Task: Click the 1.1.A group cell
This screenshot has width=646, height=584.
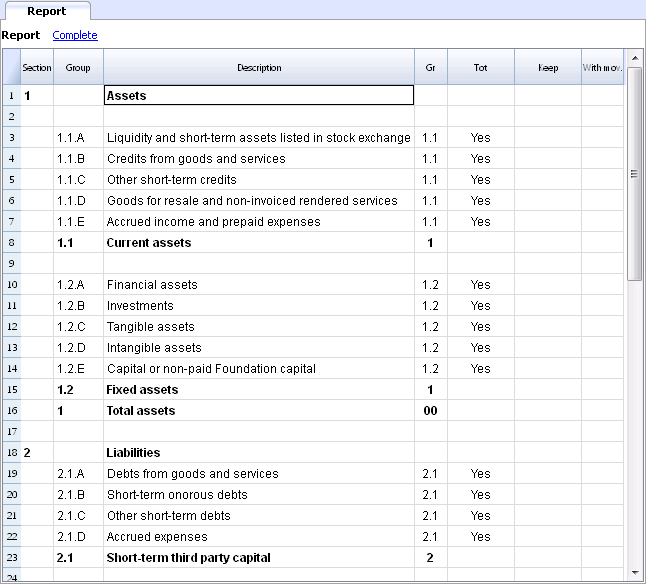Action: [x=78, y=138]
